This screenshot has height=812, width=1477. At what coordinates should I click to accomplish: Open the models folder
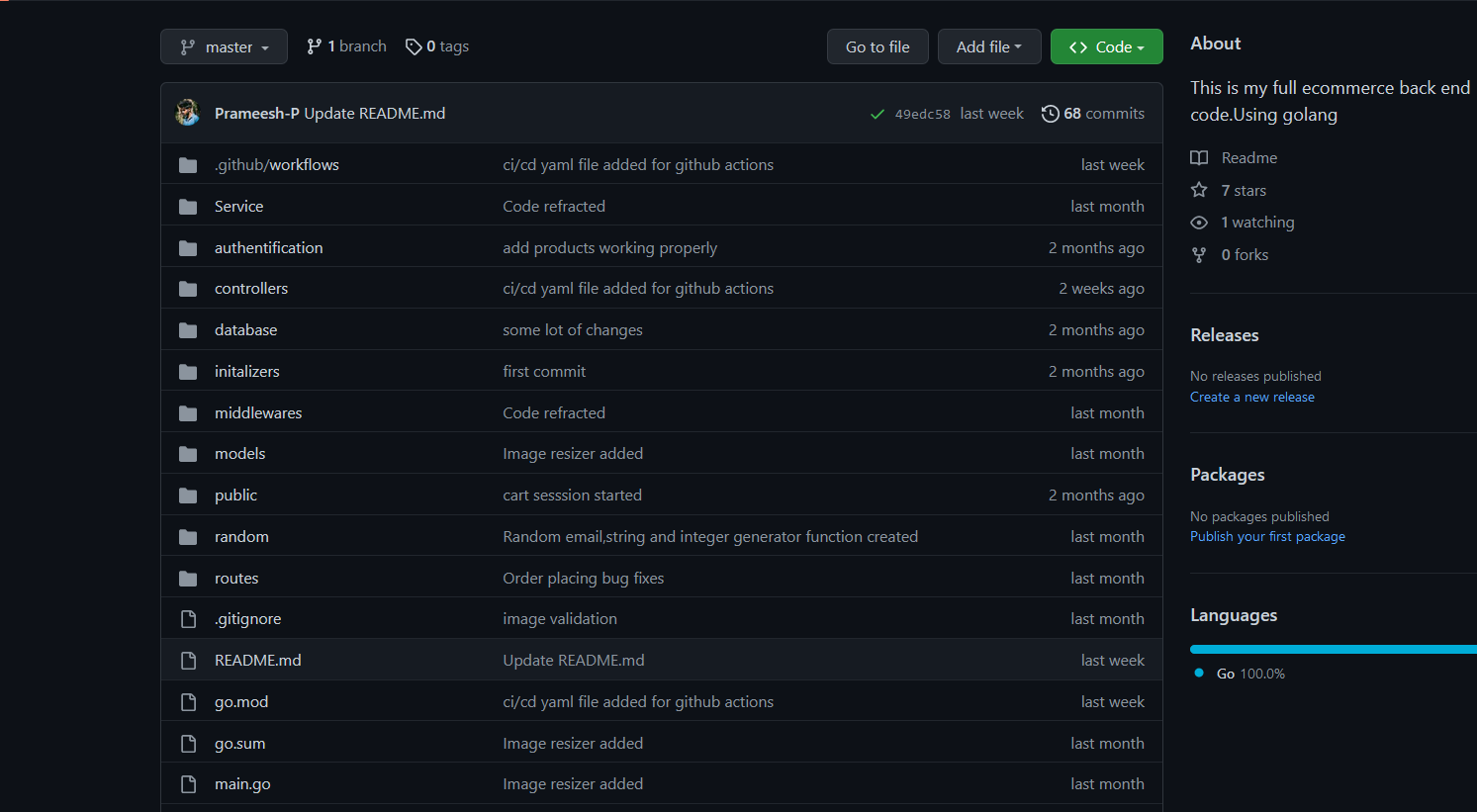coord(240,454)
